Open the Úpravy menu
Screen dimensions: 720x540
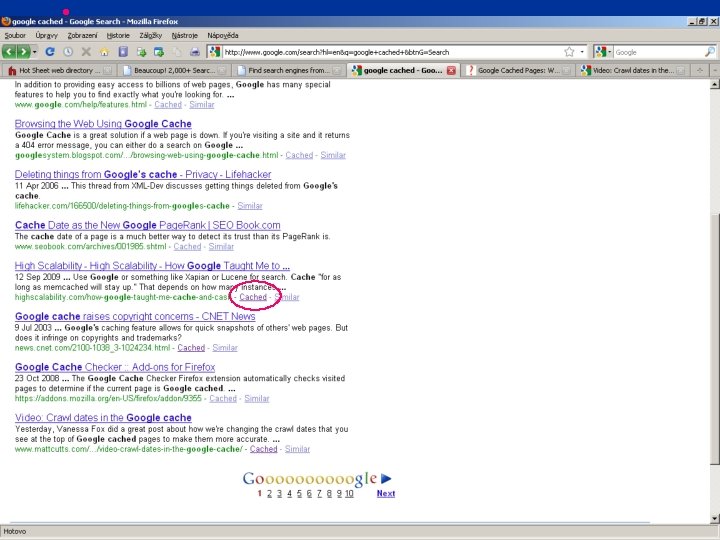(x=46, y=35)
